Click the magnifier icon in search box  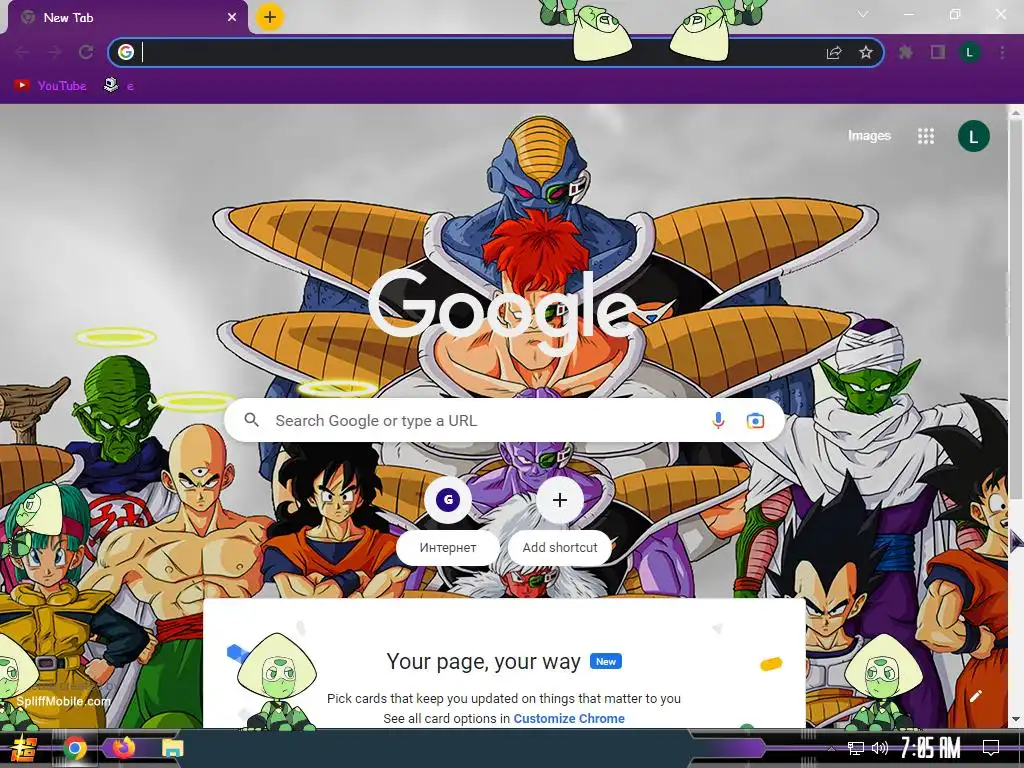coord(251,420)
